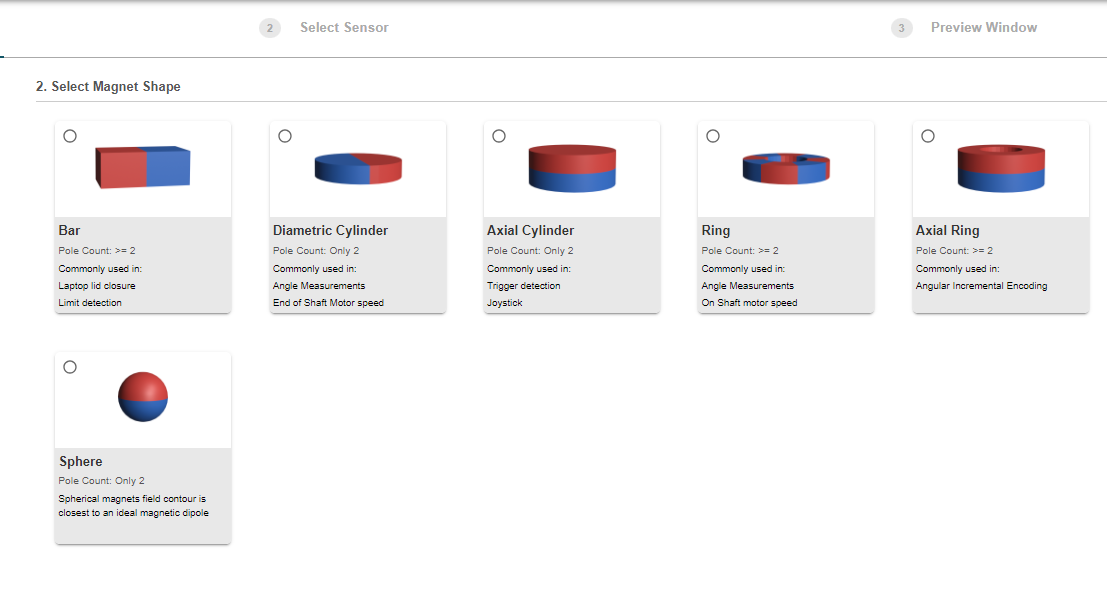
Task: Pick the Axial Cylinder radio option
Action: (499, 136)
